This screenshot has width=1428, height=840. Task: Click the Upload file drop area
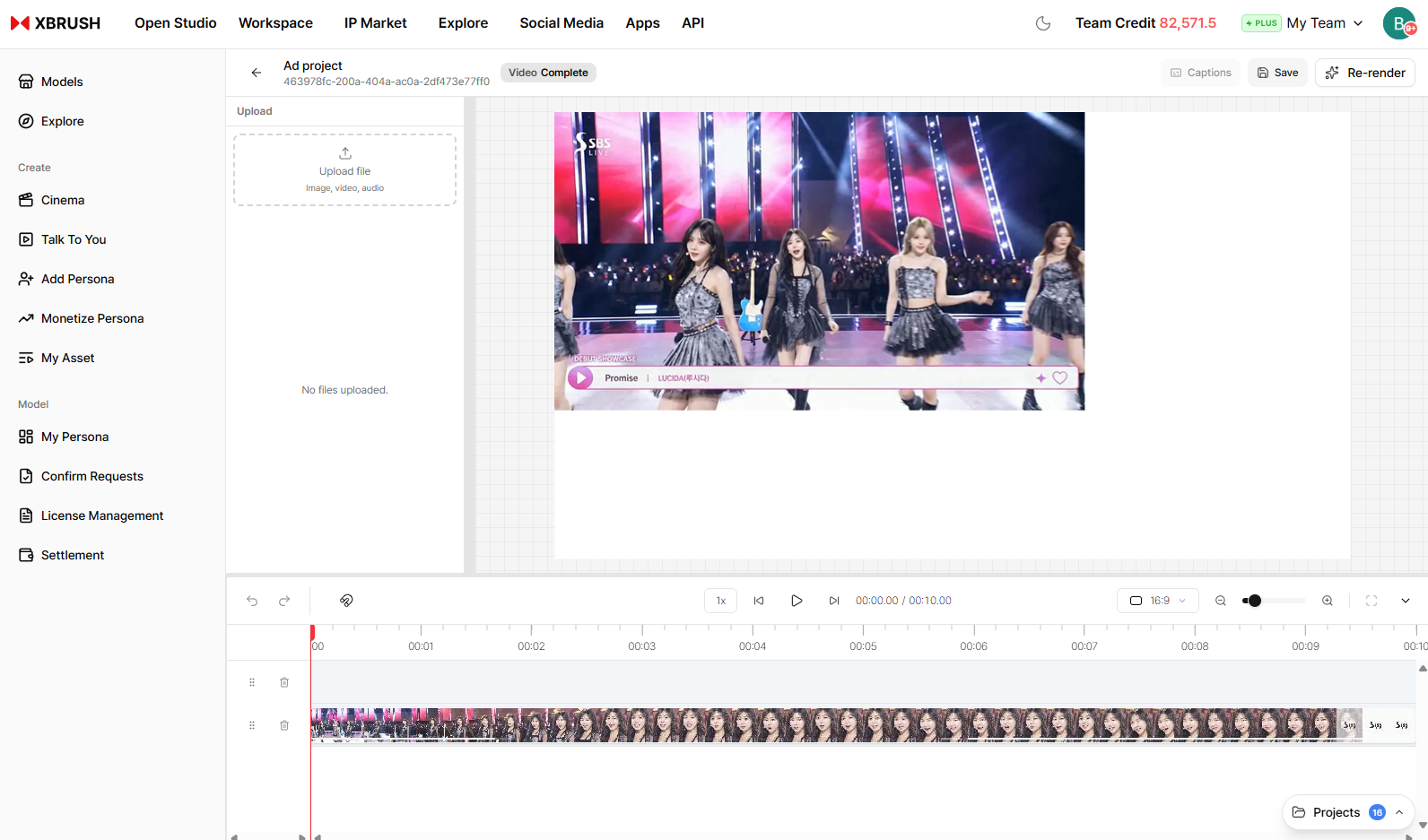pos(344,170)
